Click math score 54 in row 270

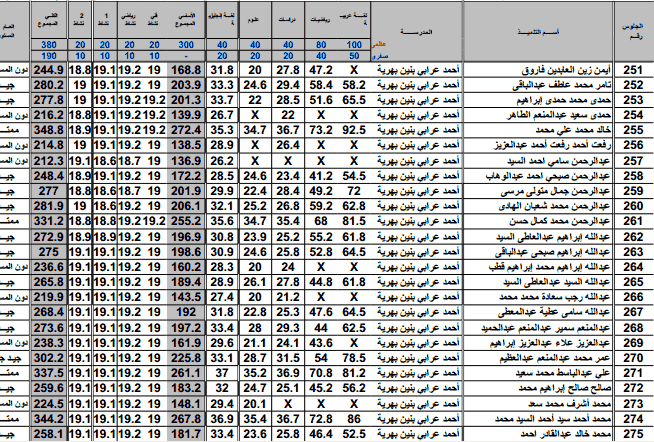click(x=321, y=358)
